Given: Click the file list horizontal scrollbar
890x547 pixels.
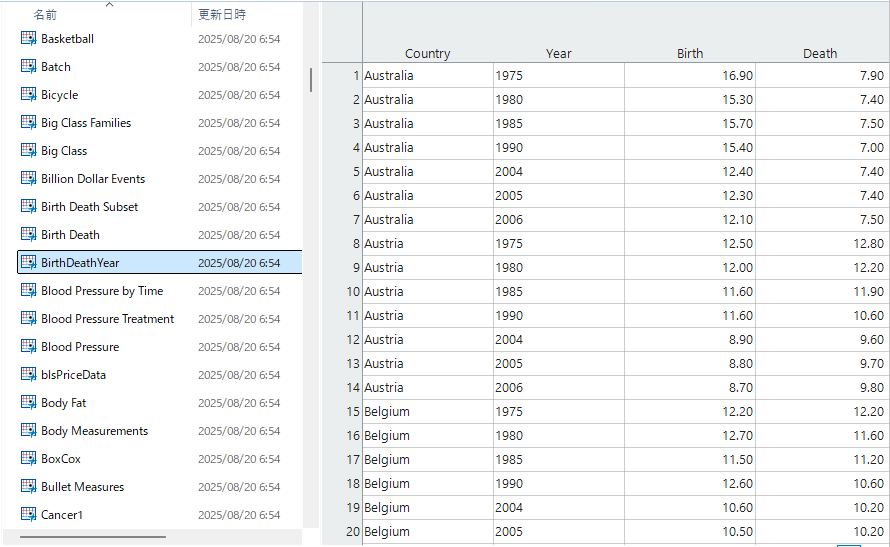Looking at the screenshot, I should click(93, 536).
